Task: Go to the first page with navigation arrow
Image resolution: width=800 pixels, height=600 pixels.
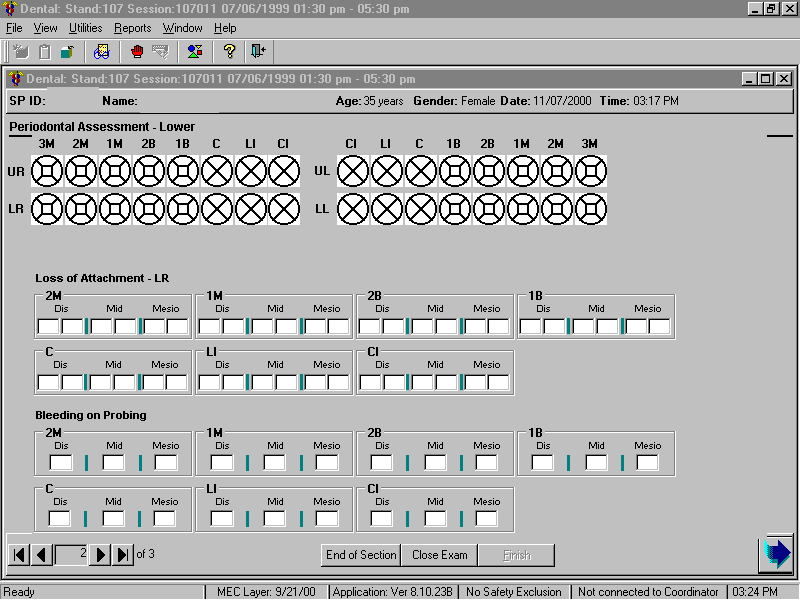Action: (19, 554)
